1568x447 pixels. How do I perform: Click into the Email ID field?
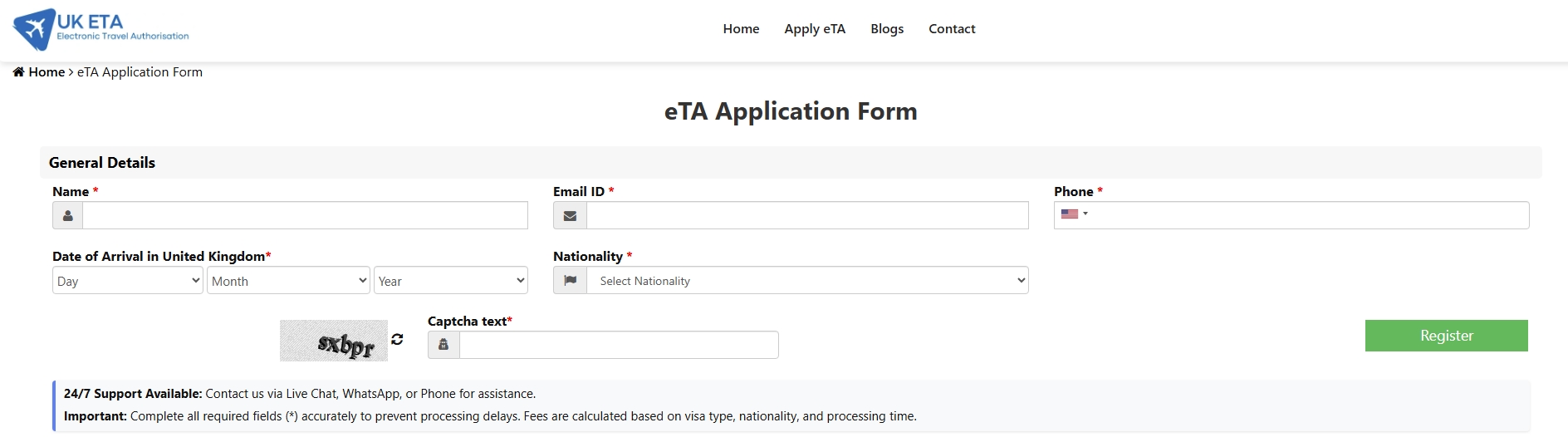click(807, 216)
